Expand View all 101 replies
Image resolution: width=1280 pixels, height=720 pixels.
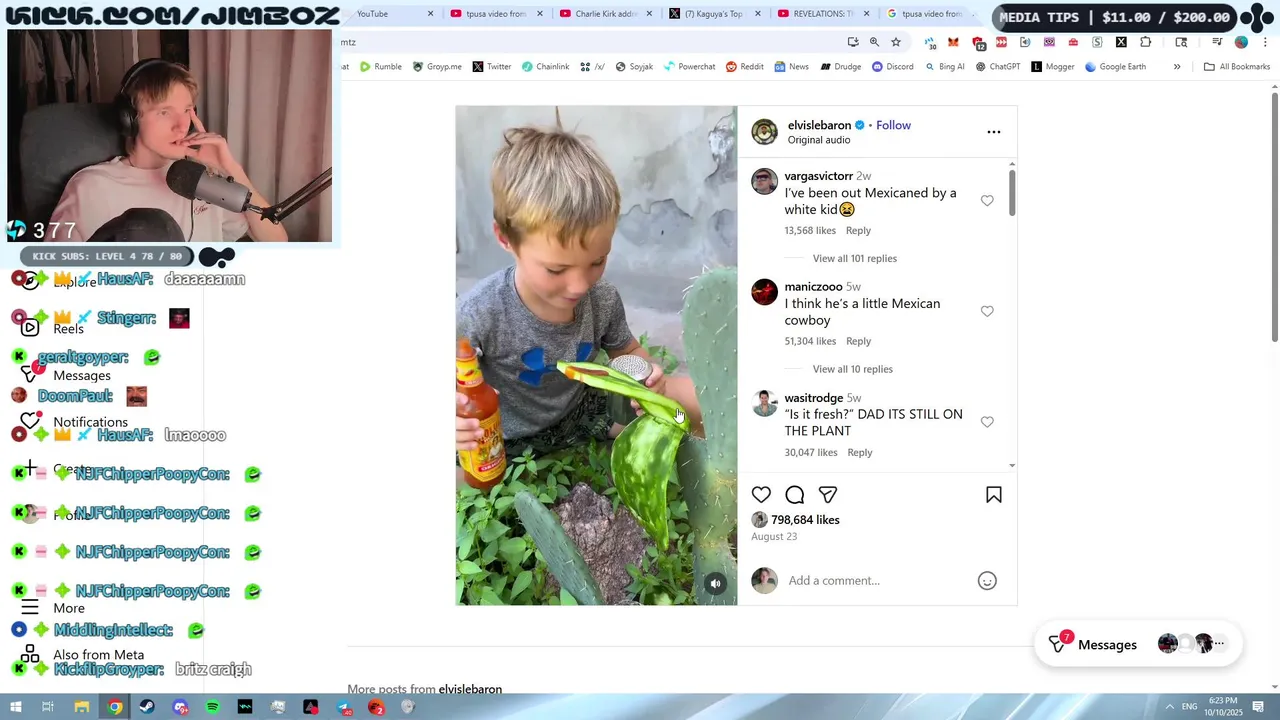click(855, 258)
